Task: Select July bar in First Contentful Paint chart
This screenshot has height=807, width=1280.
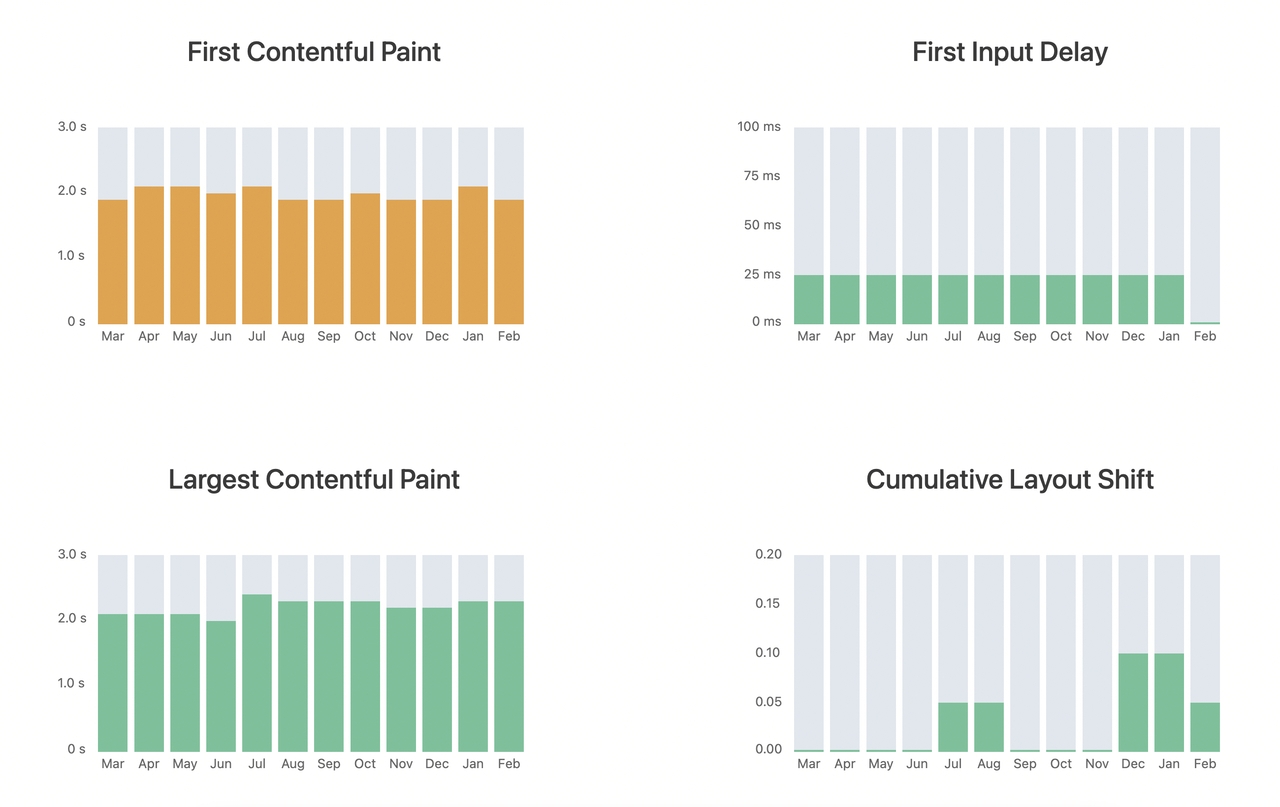Action: pos(257,255)
